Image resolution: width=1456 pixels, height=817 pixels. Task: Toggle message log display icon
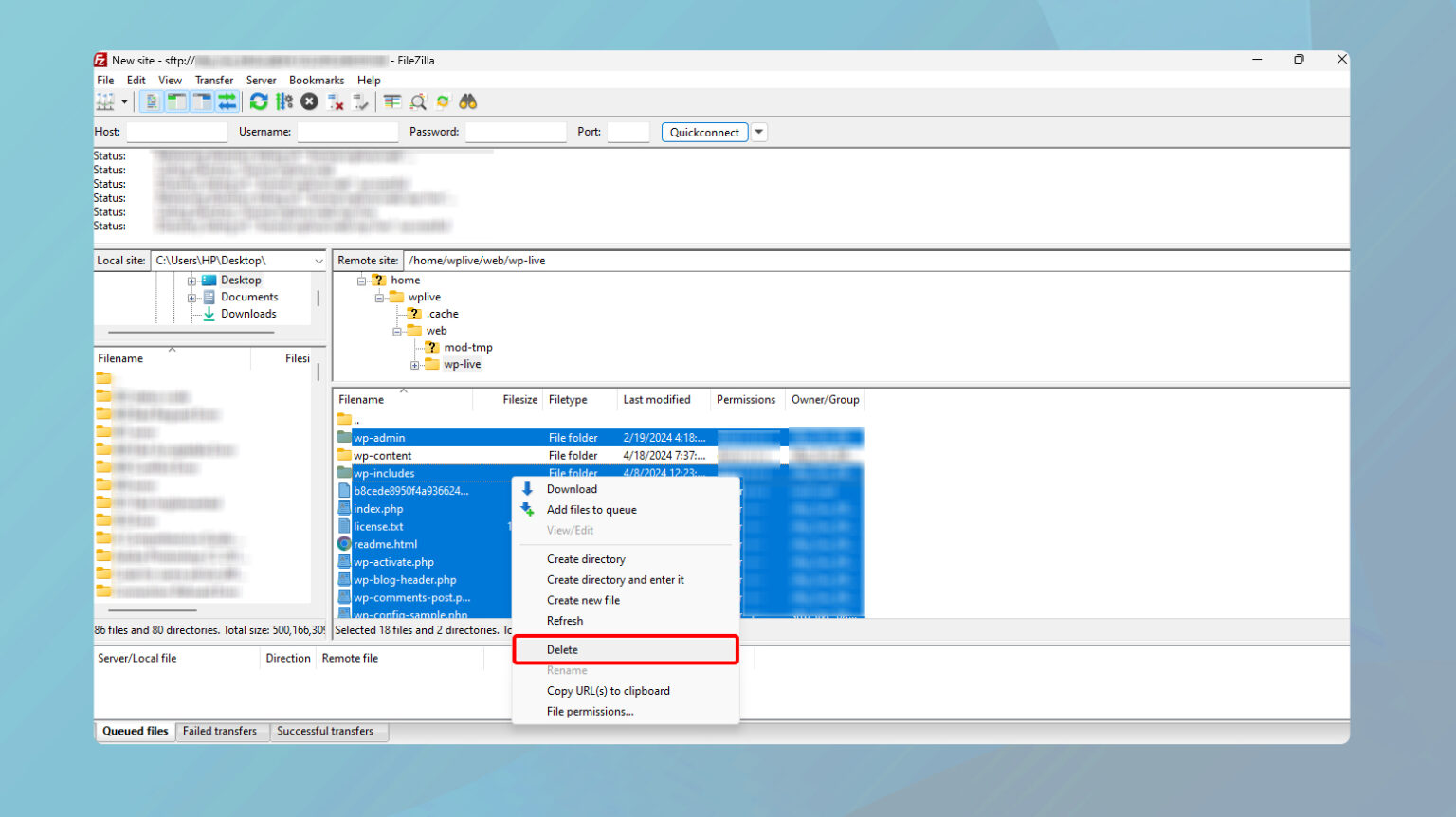click(x=152, y=102)
